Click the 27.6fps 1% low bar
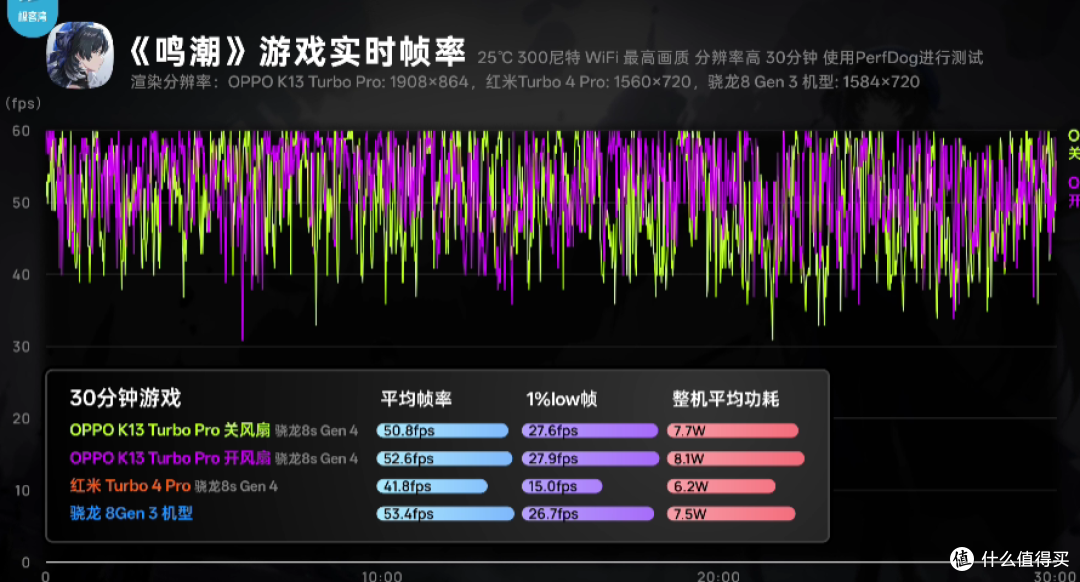The image size is (1080, 582). coord(590,430)
